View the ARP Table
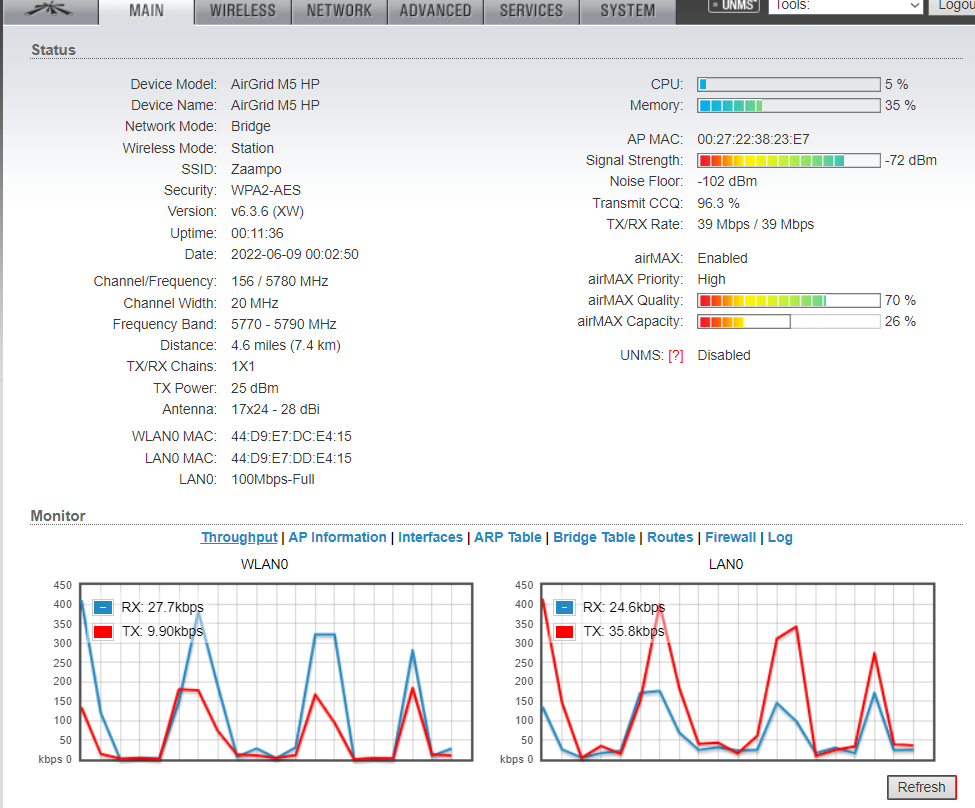975x808 pixels. pyautogui.click(x=508, y=537)
